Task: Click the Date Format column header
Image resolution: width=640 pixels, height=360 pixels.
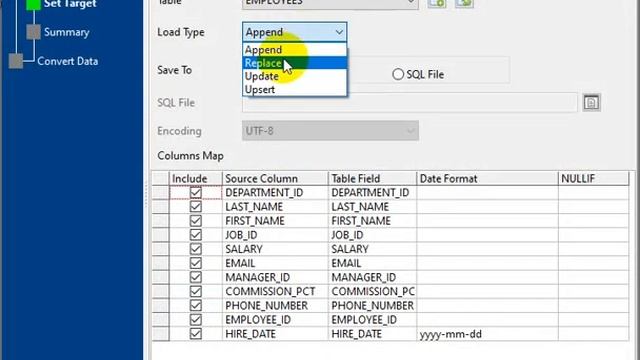Action: 487,178
